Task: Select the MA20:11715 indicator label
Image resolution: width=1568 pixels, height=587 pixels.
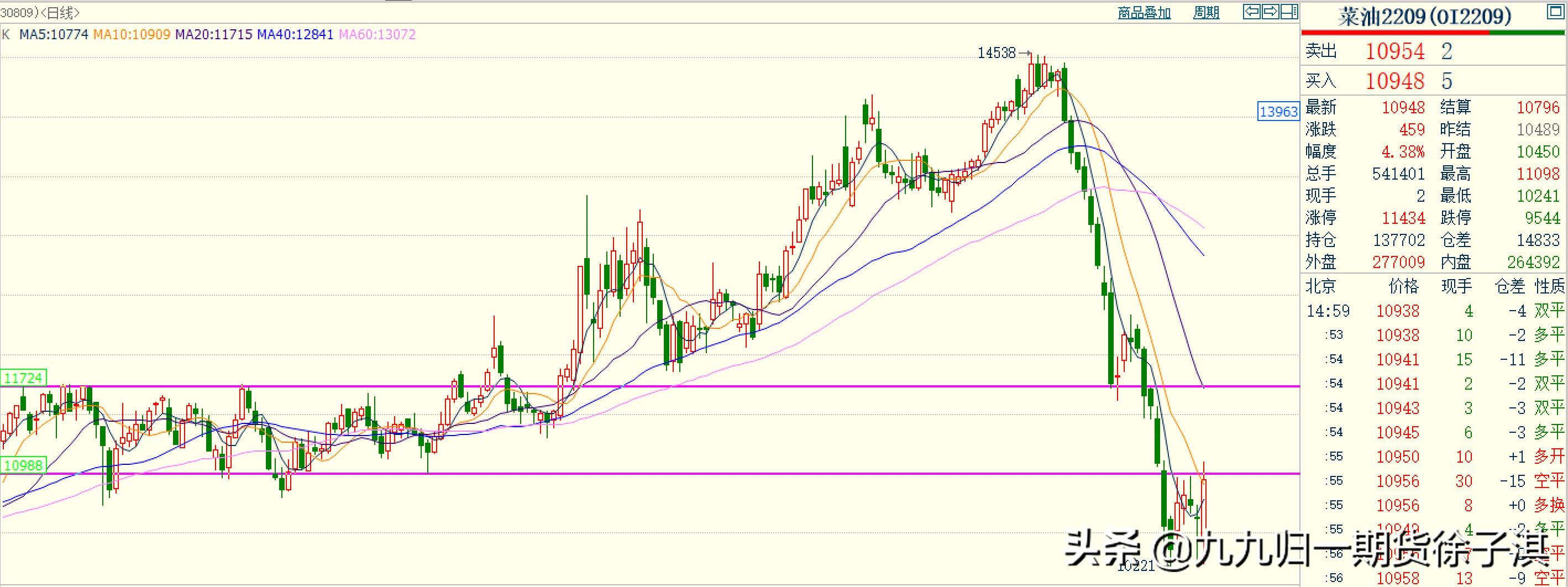Action: click(214, 34)
